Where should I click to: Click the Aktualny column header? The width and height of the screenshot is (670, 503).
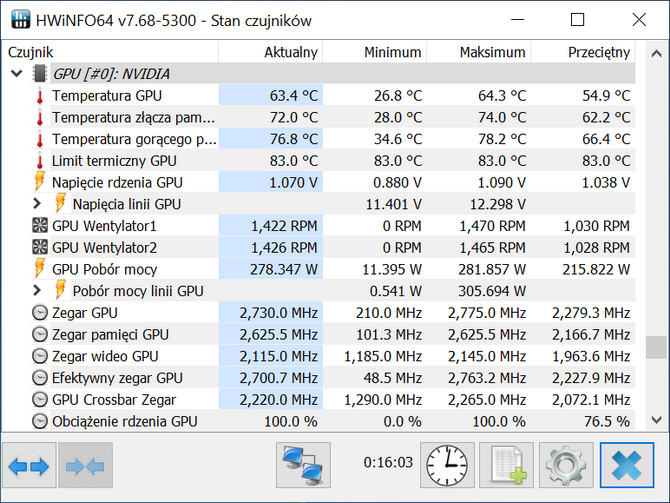(x=270, y=52)
